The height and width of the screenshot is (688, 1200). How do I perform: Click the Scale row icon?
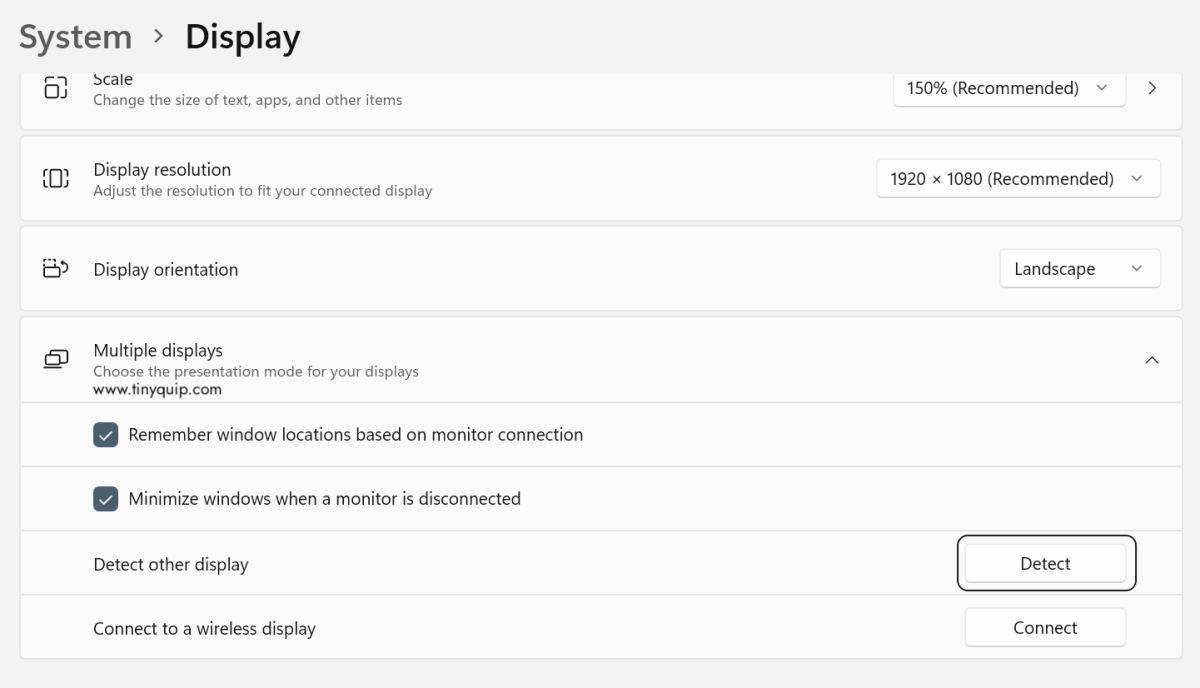coord(56,88)
